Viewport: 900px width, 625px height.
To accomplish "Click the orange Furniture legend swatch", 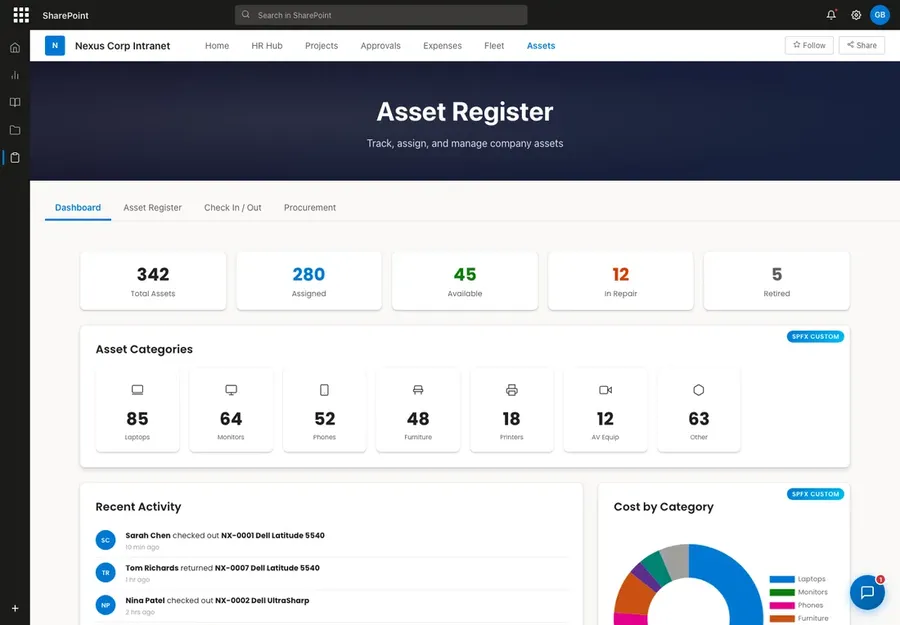I will [782, 619].
